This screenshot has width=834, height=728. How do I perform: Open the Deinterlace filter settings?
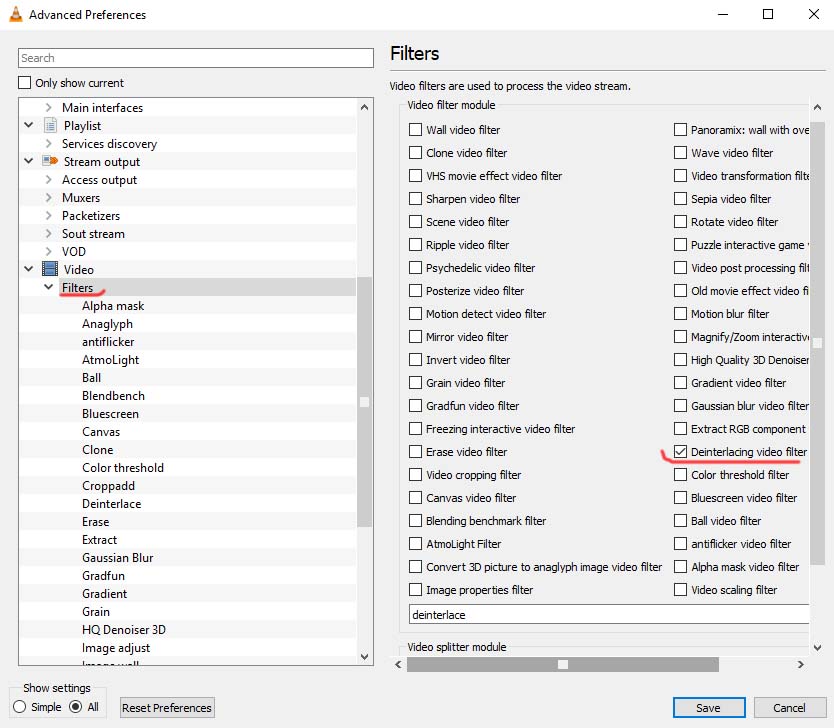(112, 504)
